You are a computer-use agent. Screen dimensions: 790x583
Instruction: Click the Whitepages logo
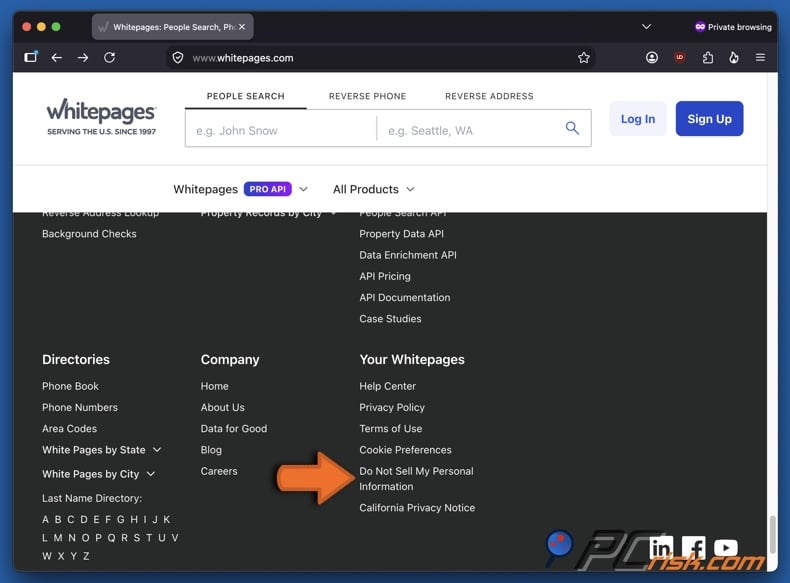click(101, 116)
